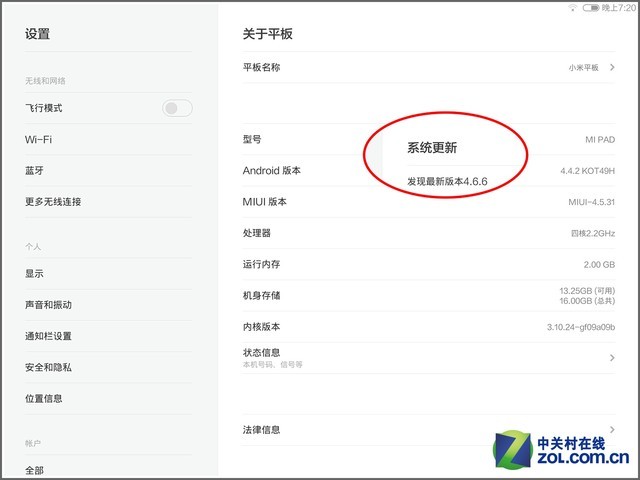Click the Wi-Fi status bar icon

coord(573,7)
